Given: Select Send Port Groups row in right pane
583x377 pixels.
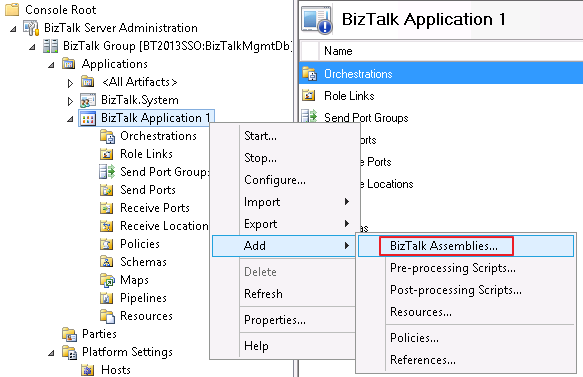Looking at the screenshot, I should [x=441, y=117].
